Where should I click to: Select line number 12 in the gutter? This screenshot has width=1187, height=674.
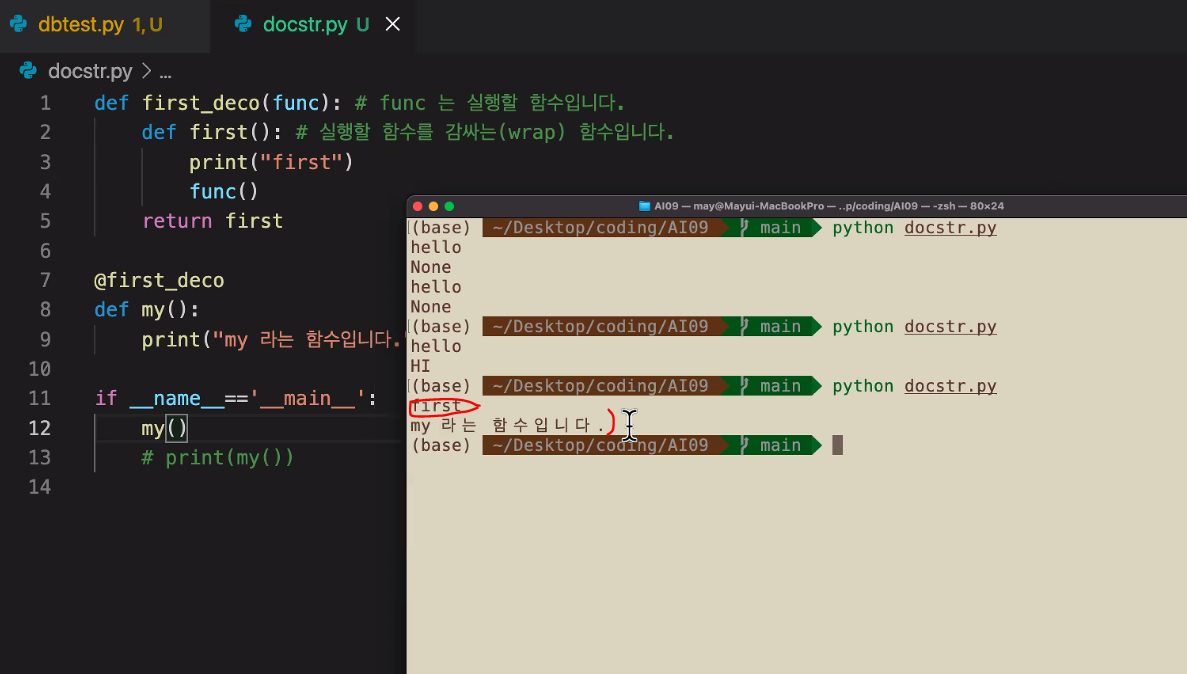[x=39, y=428]
